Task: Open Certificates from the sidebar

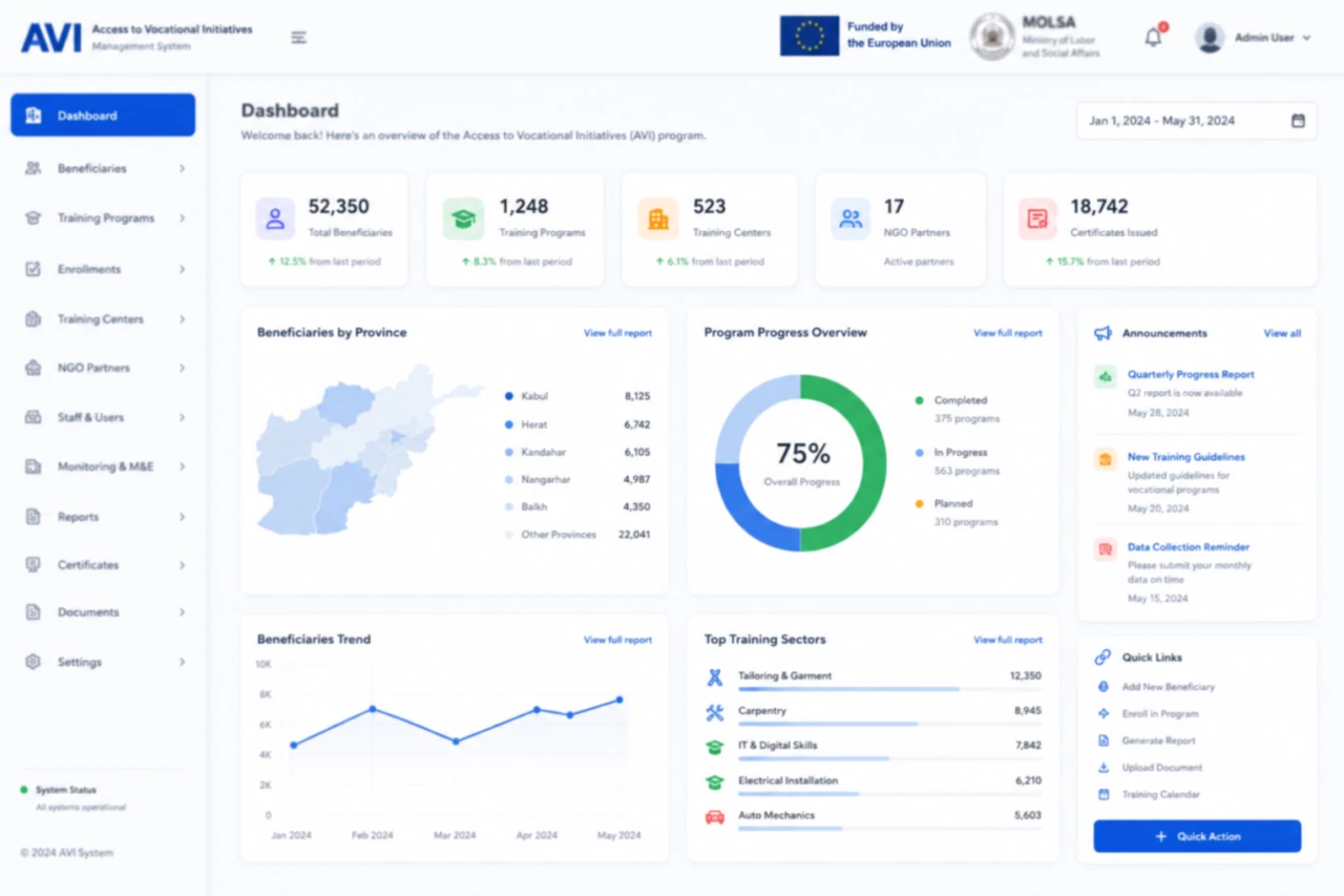Action: pyautogui.click(x=103, y=564)
